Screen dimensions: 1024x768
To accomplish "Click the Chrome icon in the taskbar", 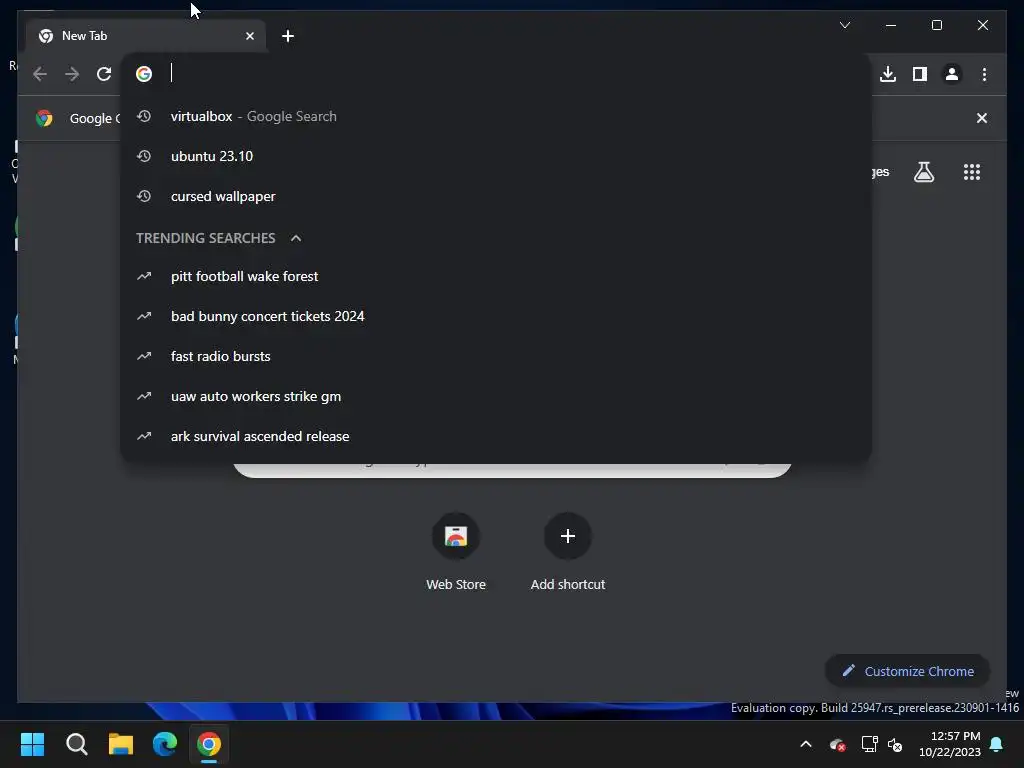I will [x=209, y=744].
